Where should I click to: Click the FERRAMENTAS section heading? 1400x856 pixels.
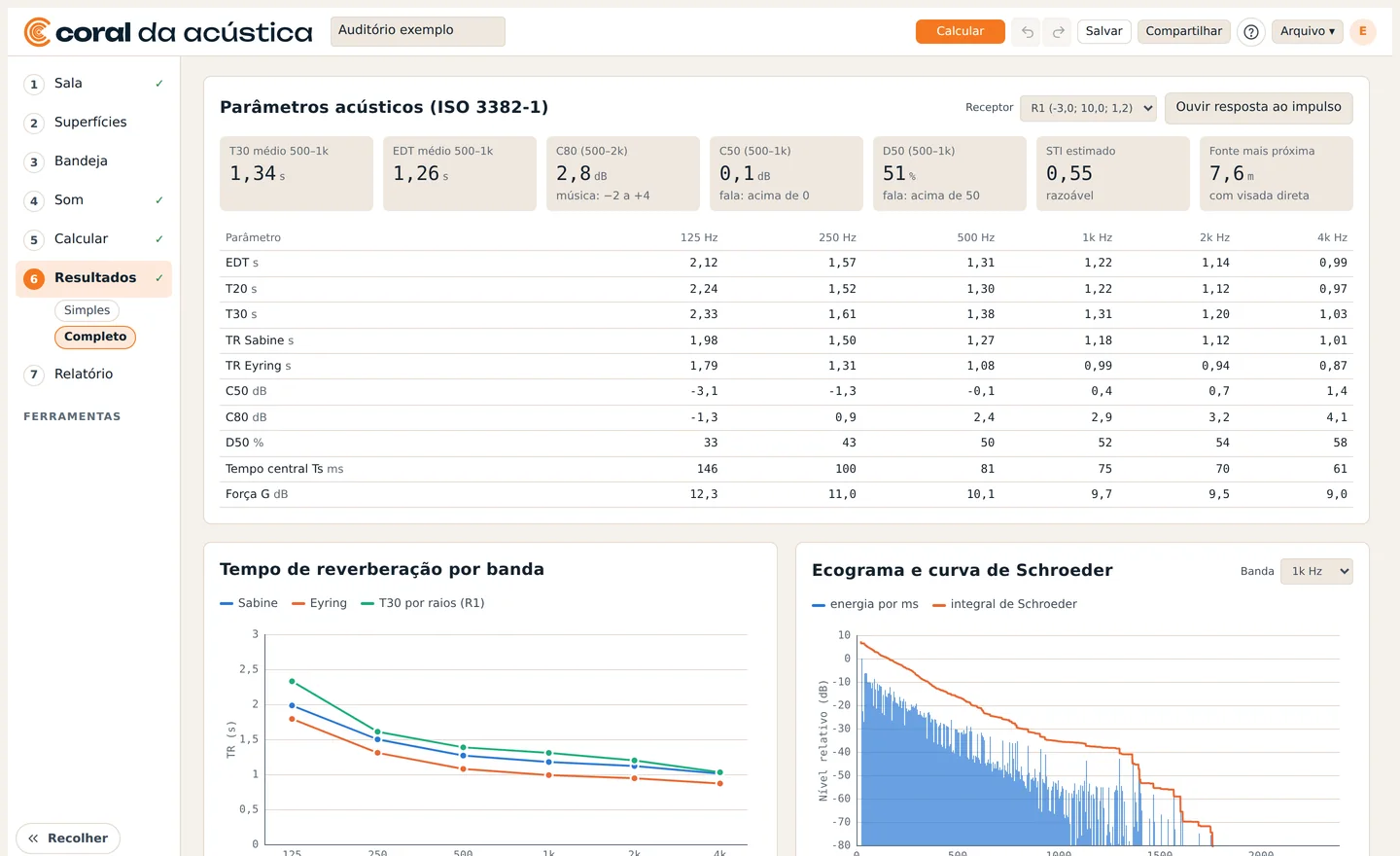point(72,416)
